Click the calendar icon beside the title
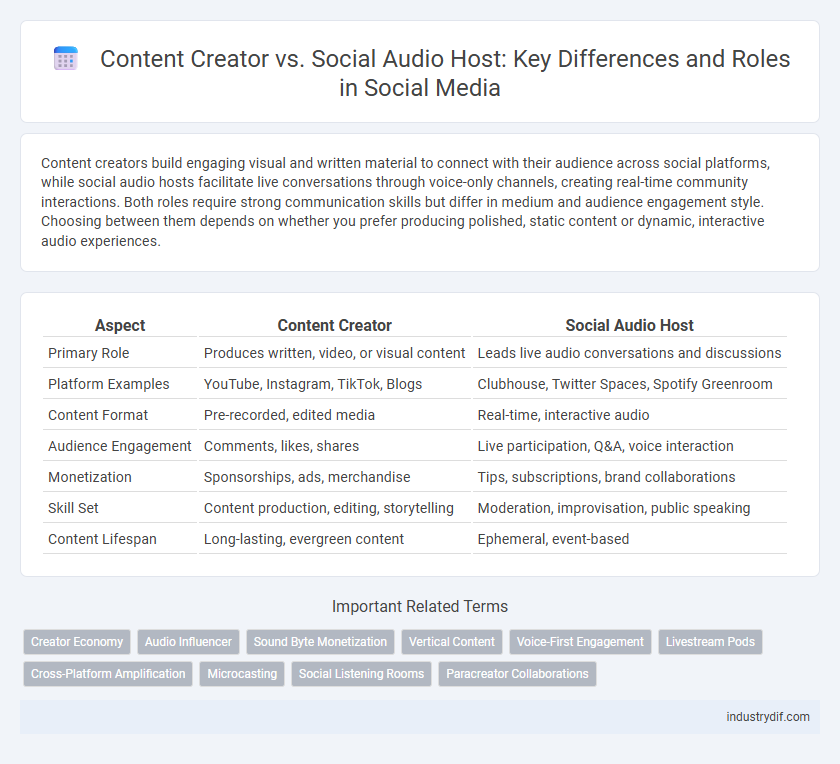This screenshot has height=764, width=840. tap(66, 59)
